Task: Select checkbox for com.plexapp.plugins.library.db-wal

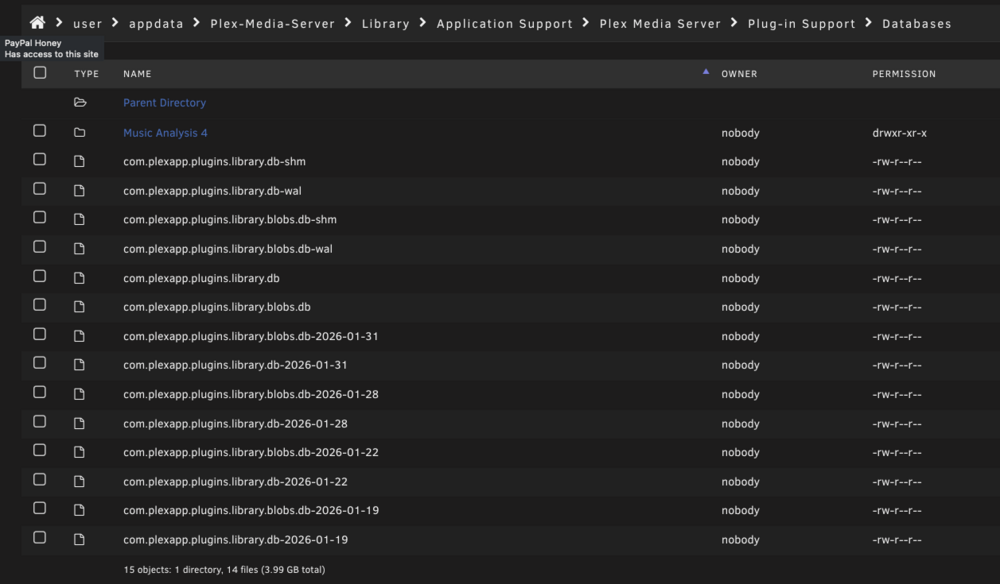Action: tap(40, 189)
